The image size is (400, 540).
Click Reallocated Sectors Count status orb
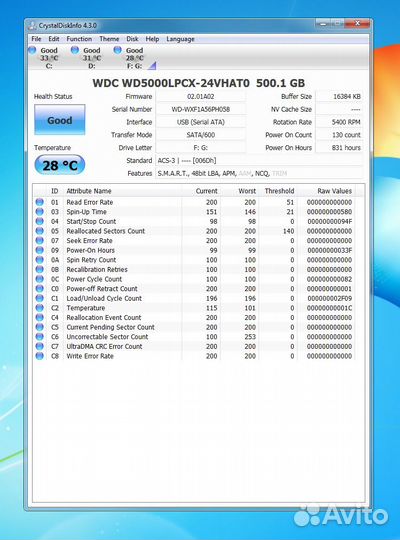pos(40,231)
